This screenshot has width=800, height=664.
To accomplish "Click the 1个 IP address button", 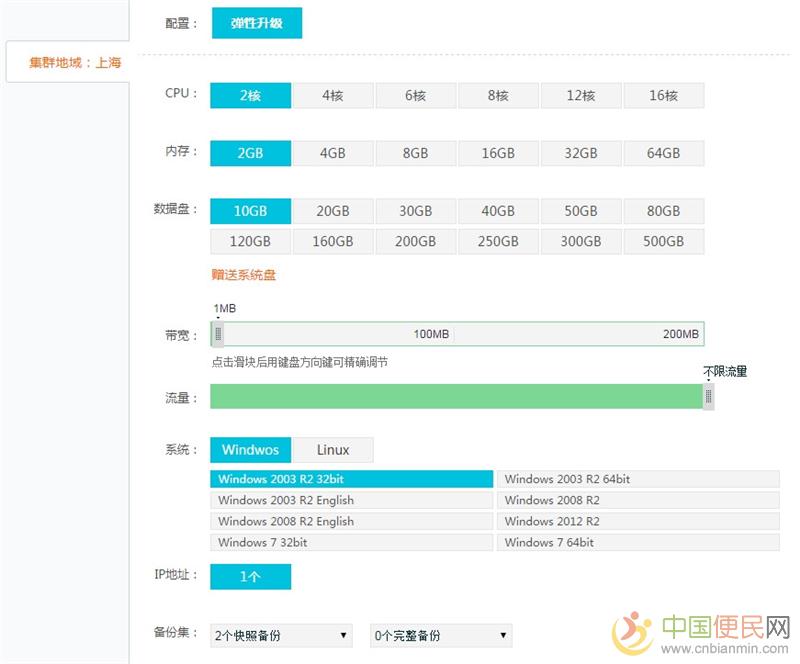I will [x=250, y=576].
